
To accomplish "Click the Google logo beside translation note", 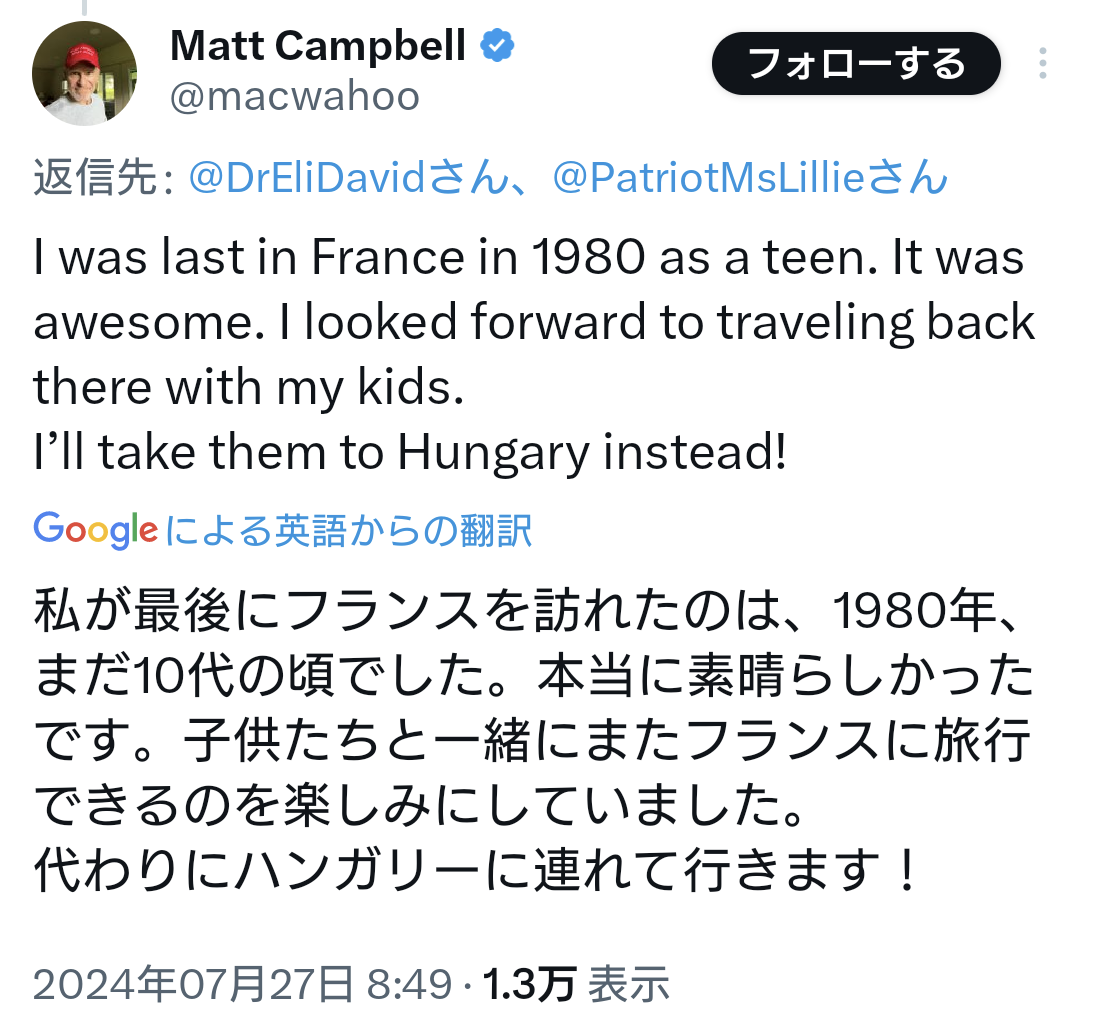I will (x=95, y=529).
